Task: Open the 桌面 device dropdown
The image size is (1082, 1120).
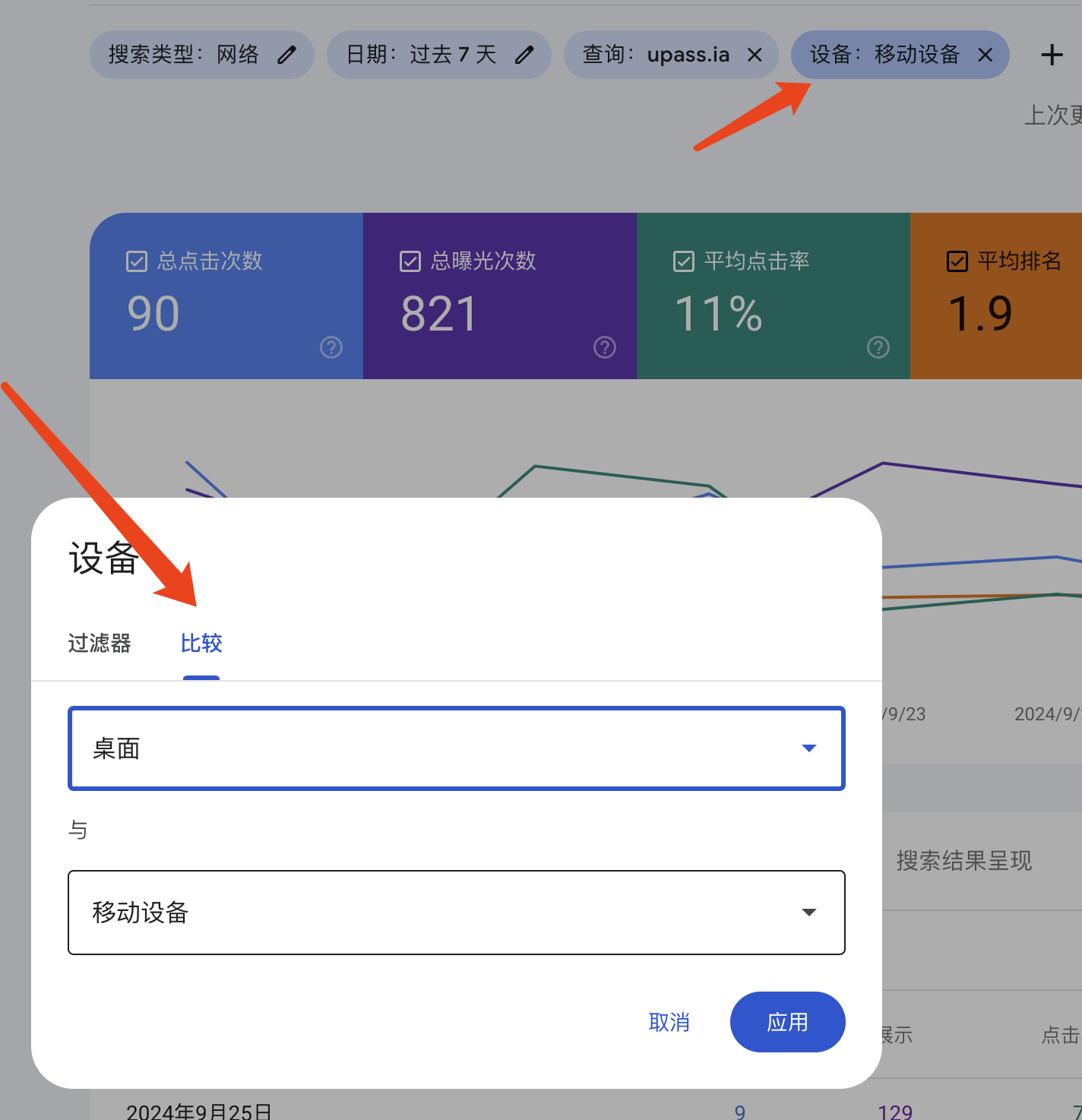Action: pos(457,748)
